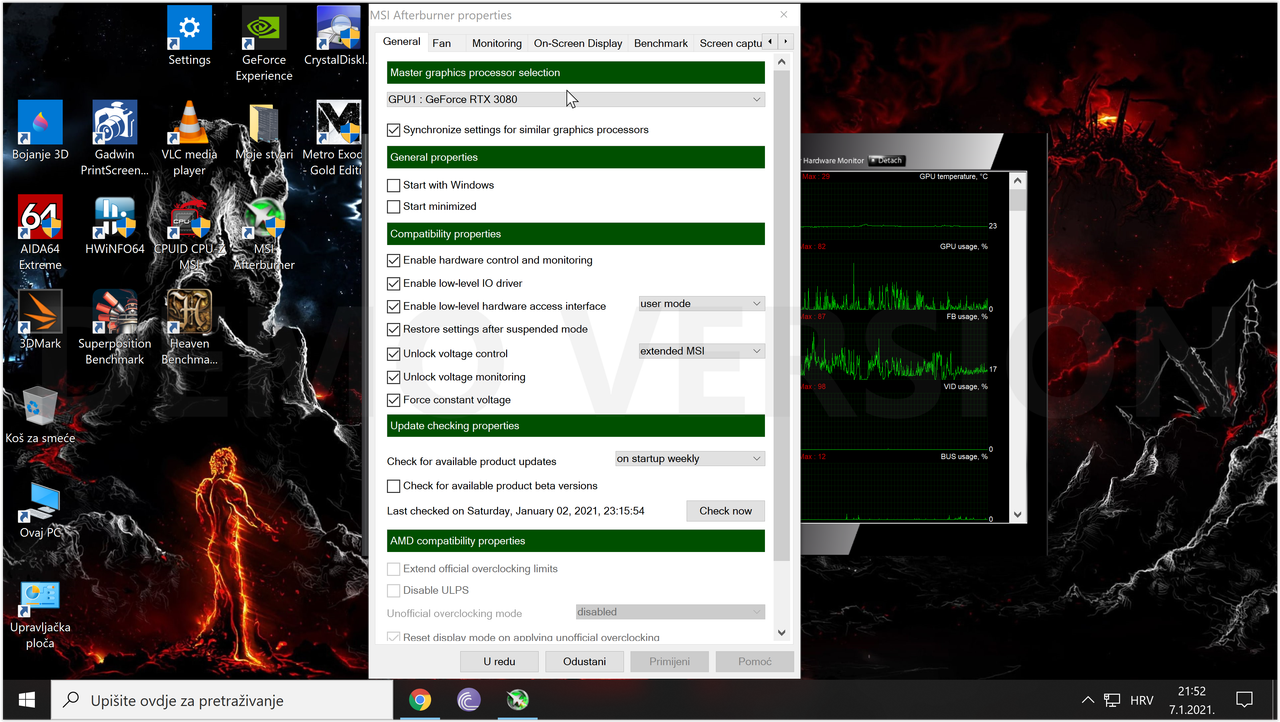Open the extended MSI voltage dropdown
This screenshot has height=722, width=1280.
702,351
